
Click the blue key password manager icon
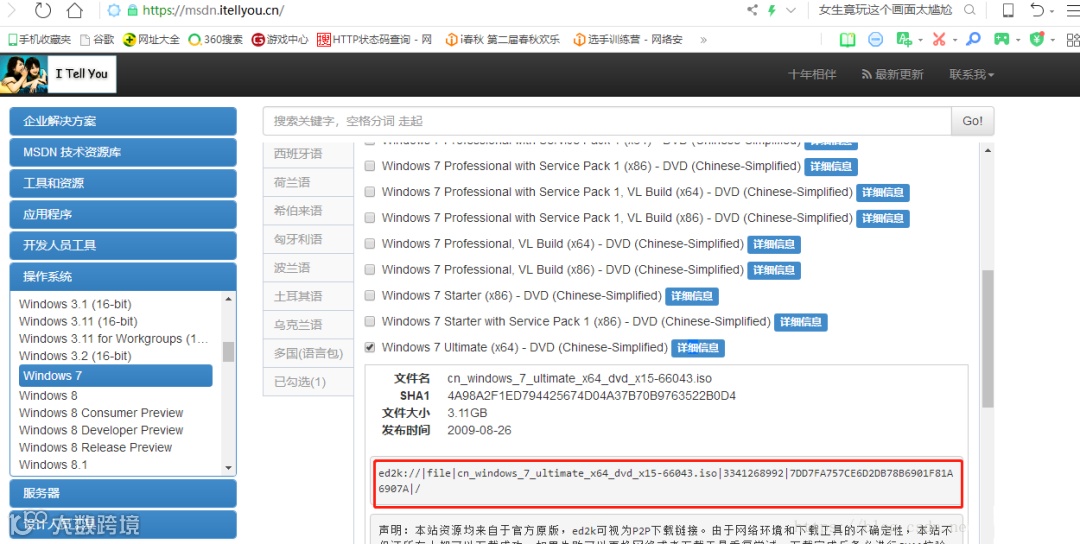click(x=973, y=40)
